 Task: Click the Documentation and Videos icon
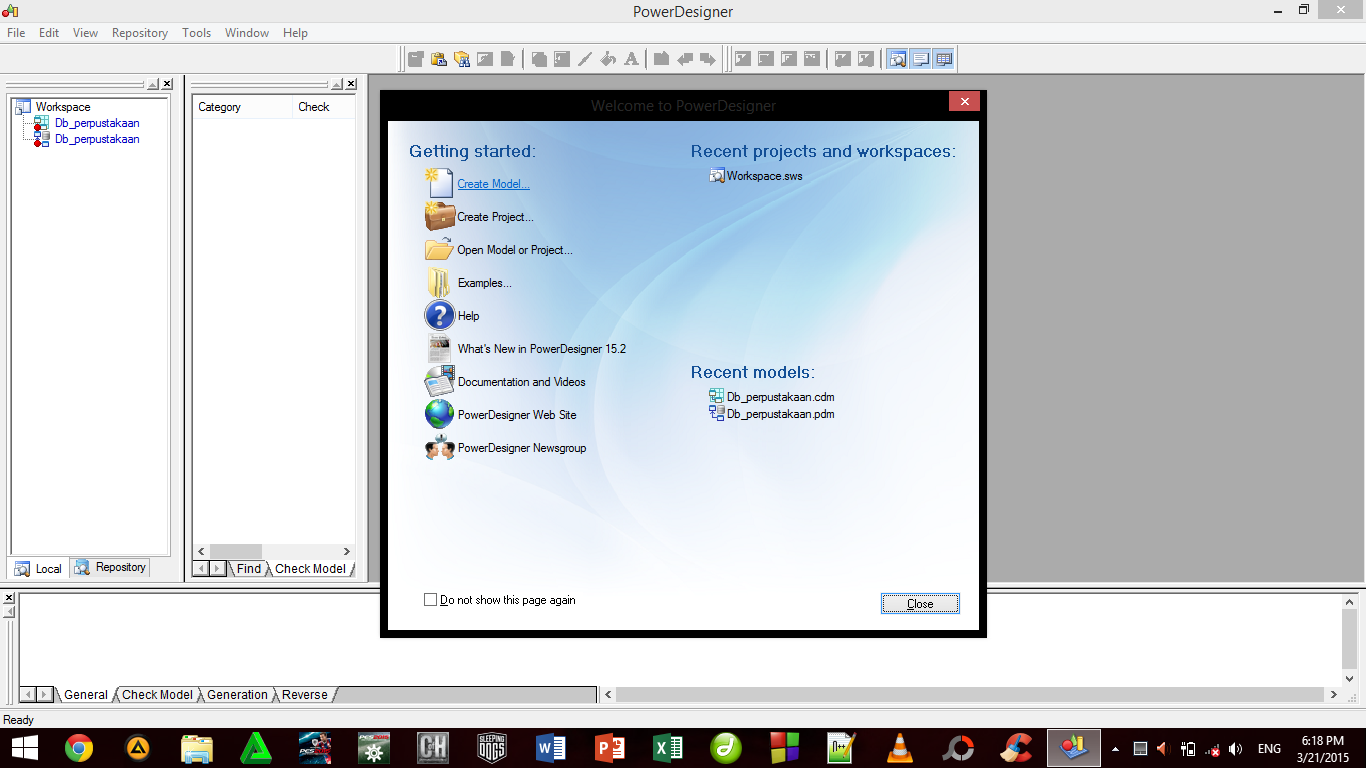click(x=440, y=381)
